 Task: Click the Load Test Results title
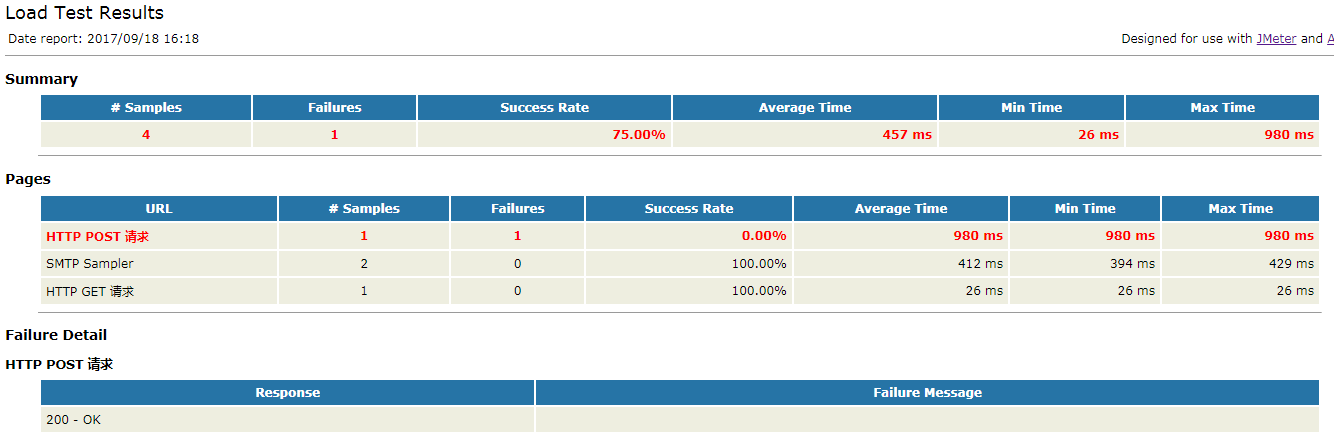(x=85, y=13)
